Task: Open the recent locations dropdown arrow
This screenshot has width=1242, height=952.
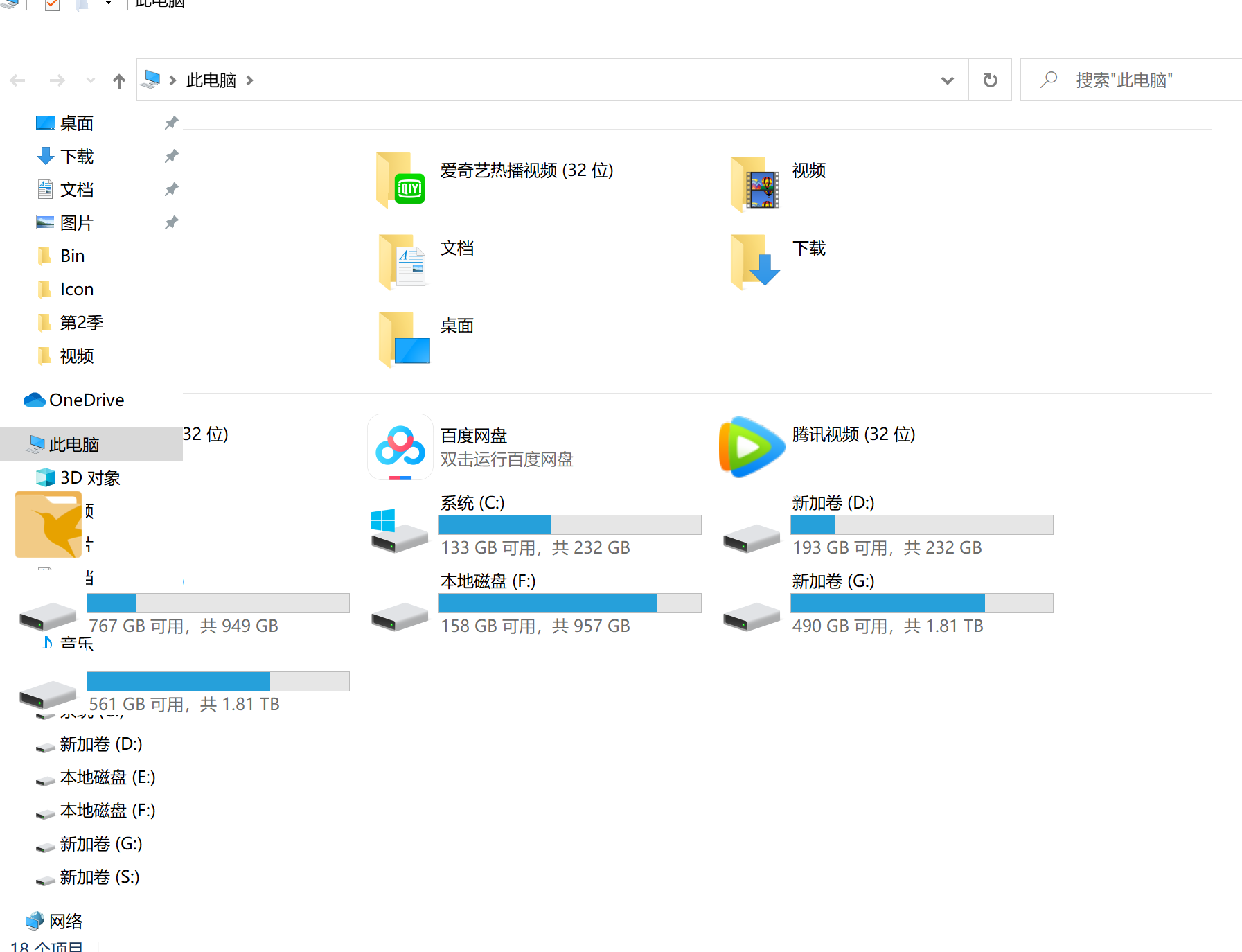Action: (x=91, y=81)
